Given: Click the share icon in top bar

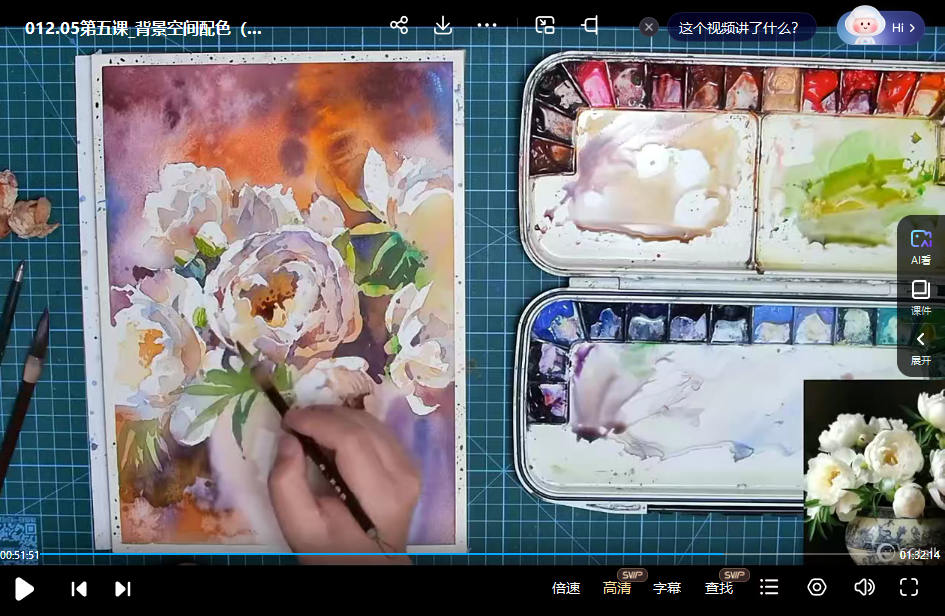Looking at the screenshot, I should (x=399, y=26).
